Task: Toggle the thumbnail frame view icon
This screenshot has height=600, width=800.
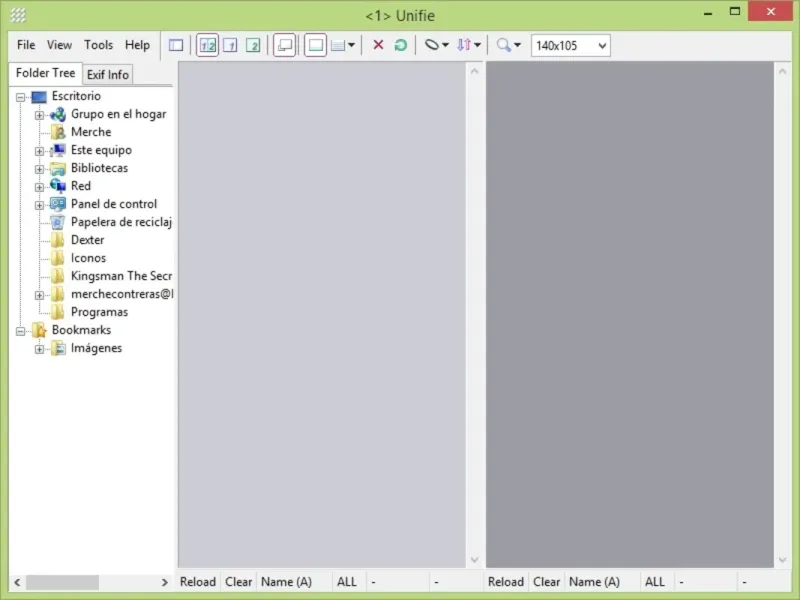Action: click(315, 45)
